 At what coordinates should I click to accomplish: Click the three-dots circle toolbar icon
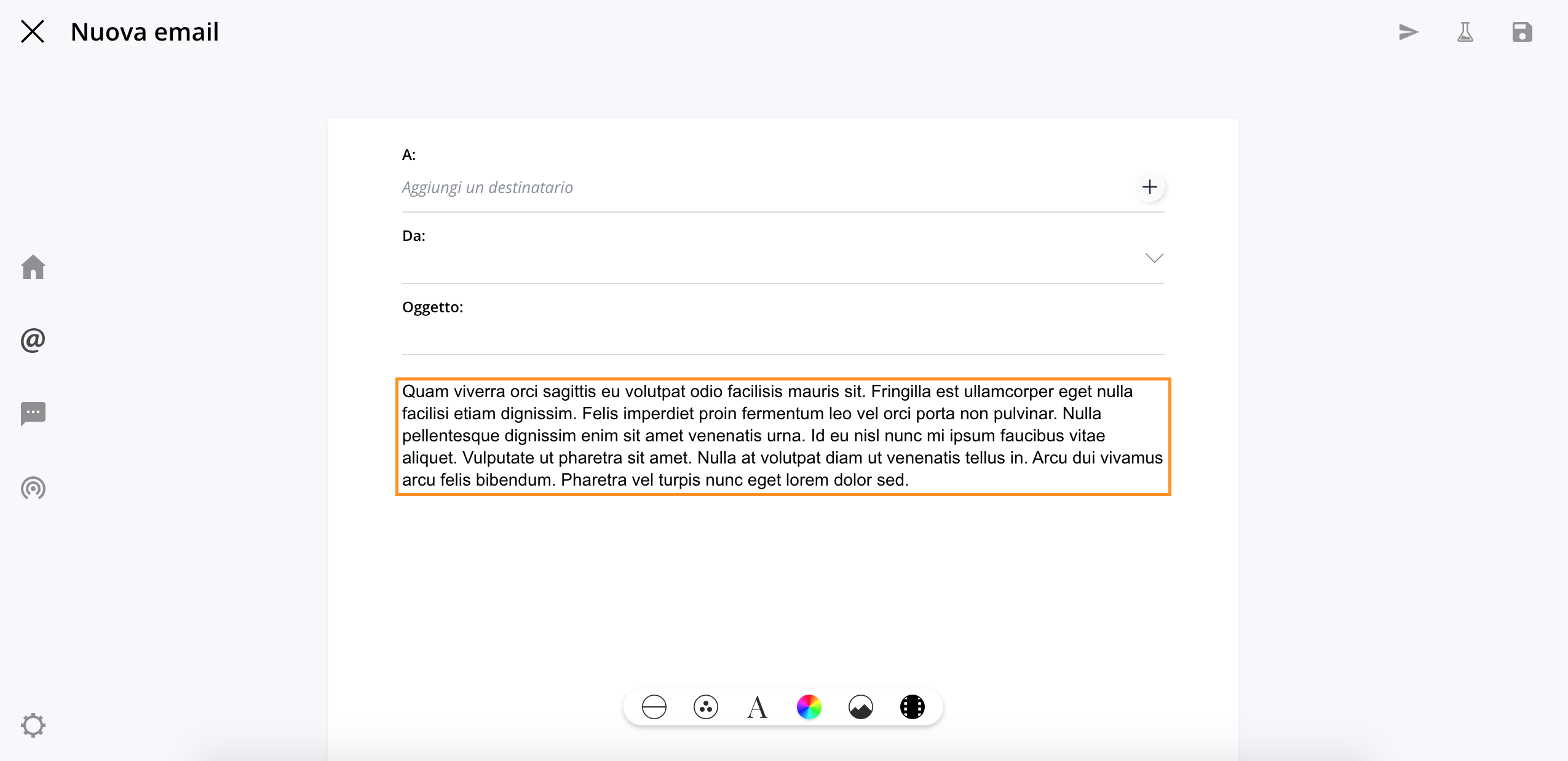coord(706,707)
